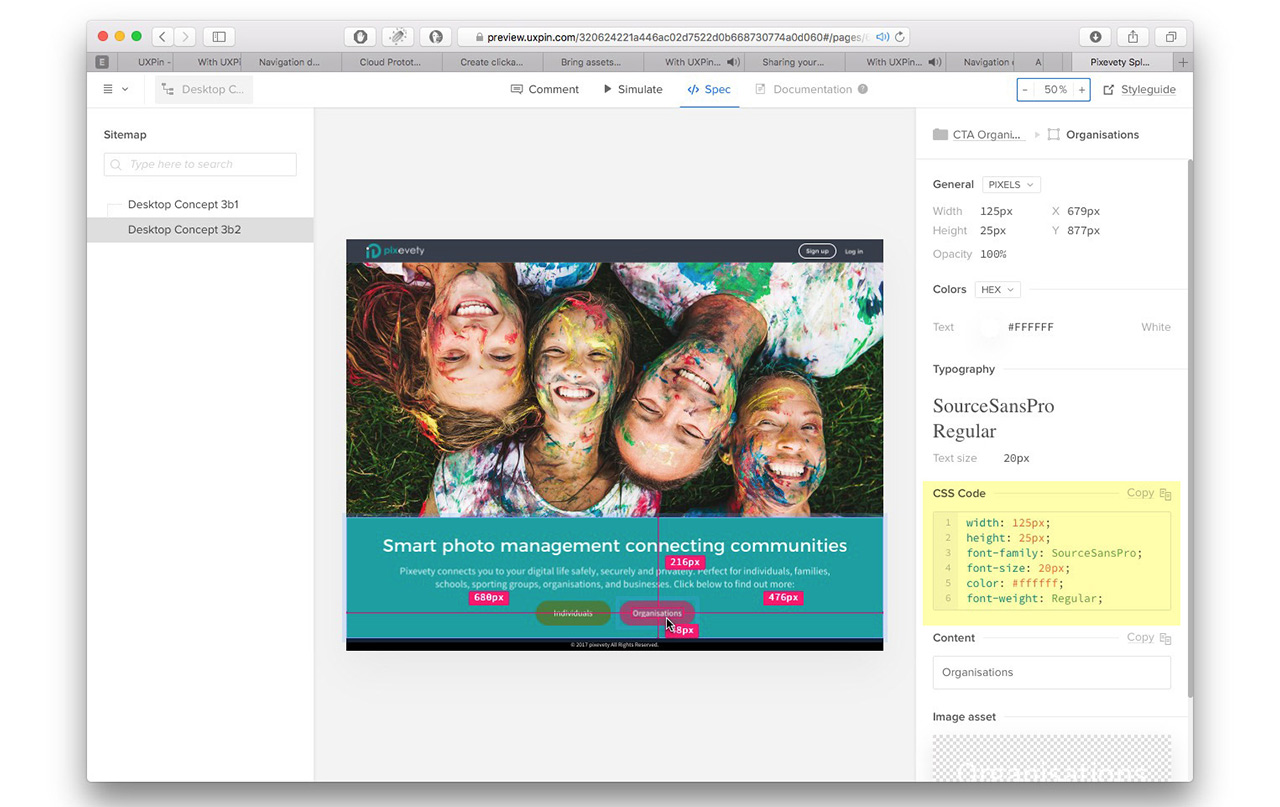Decrease zoom with the minus button
This screenshot has height=807, width=1280.
click(1025, 89)
